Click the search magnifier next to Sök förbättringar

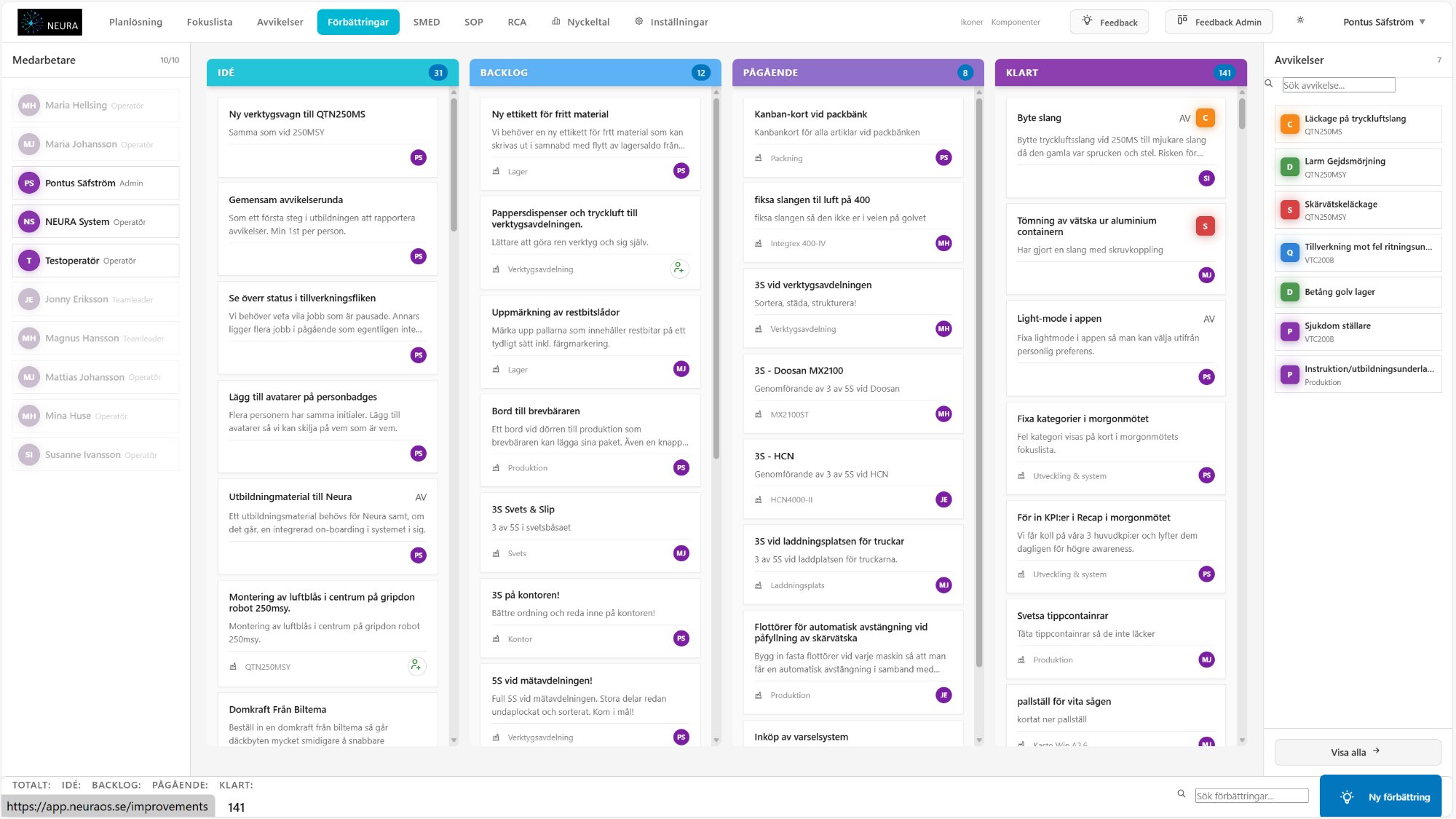1180,793
